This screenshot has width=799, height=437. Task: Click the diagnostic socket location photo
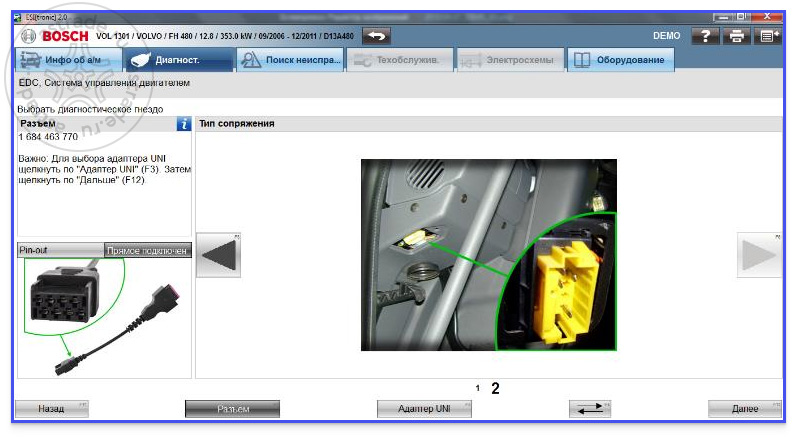[x=489, y=255]
